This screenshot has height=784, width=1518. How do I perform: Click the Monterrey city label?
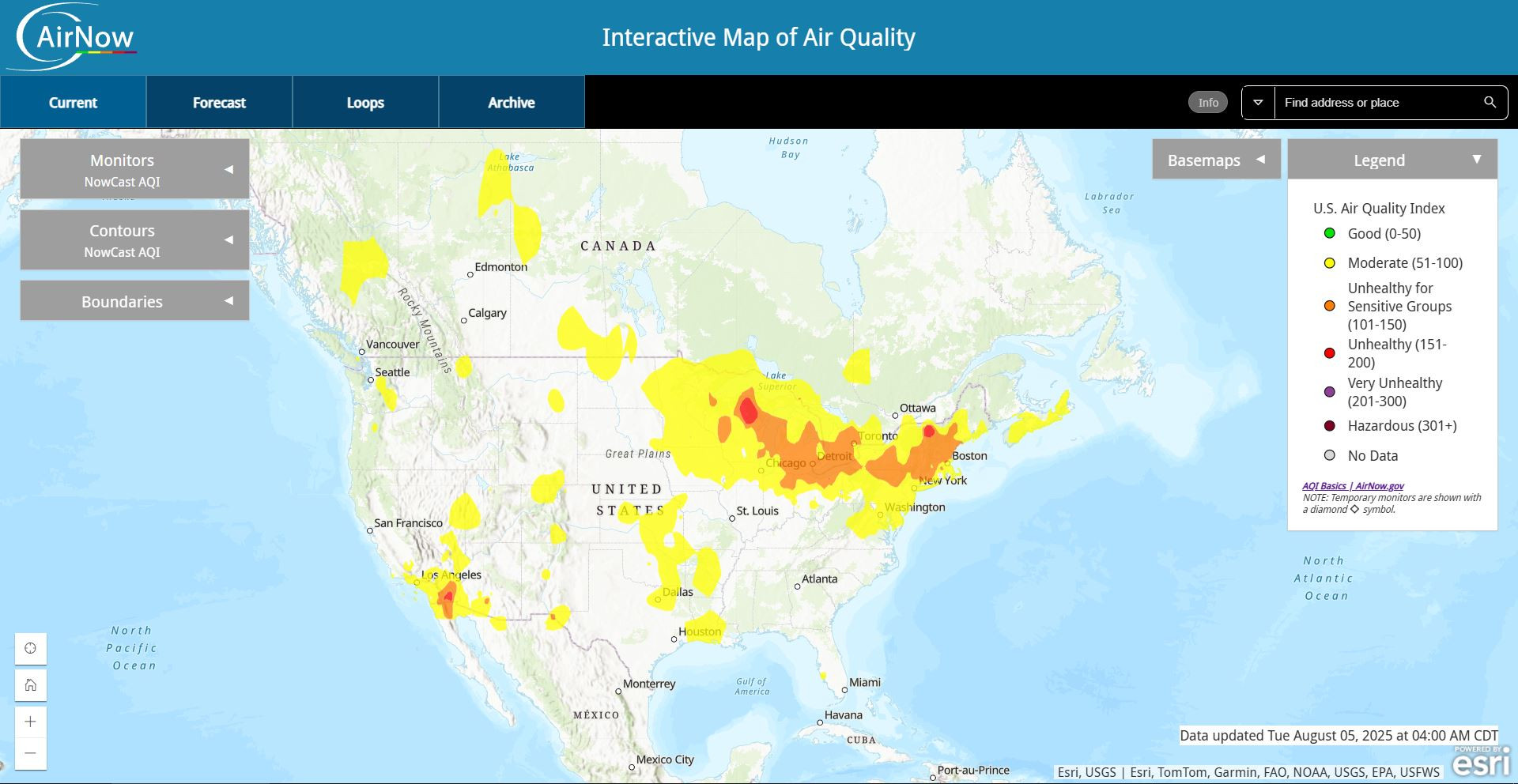click(649, 684)
